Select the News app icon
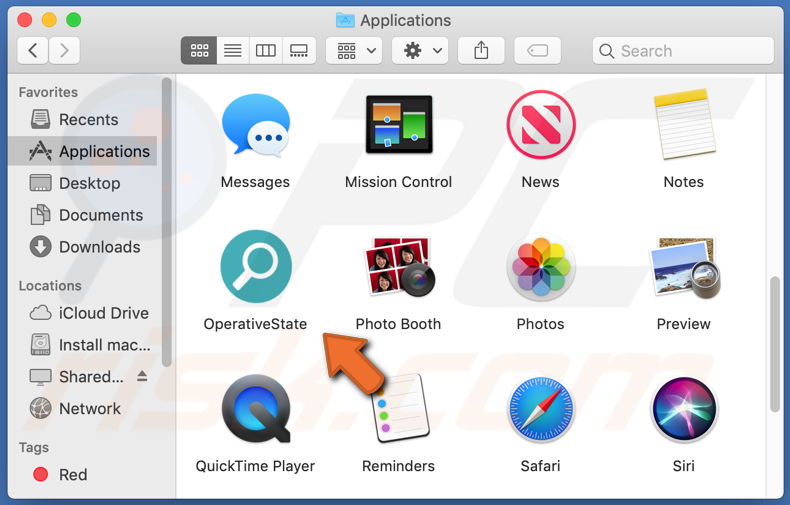This screenshot has width=790, height=505. point(541,124)
